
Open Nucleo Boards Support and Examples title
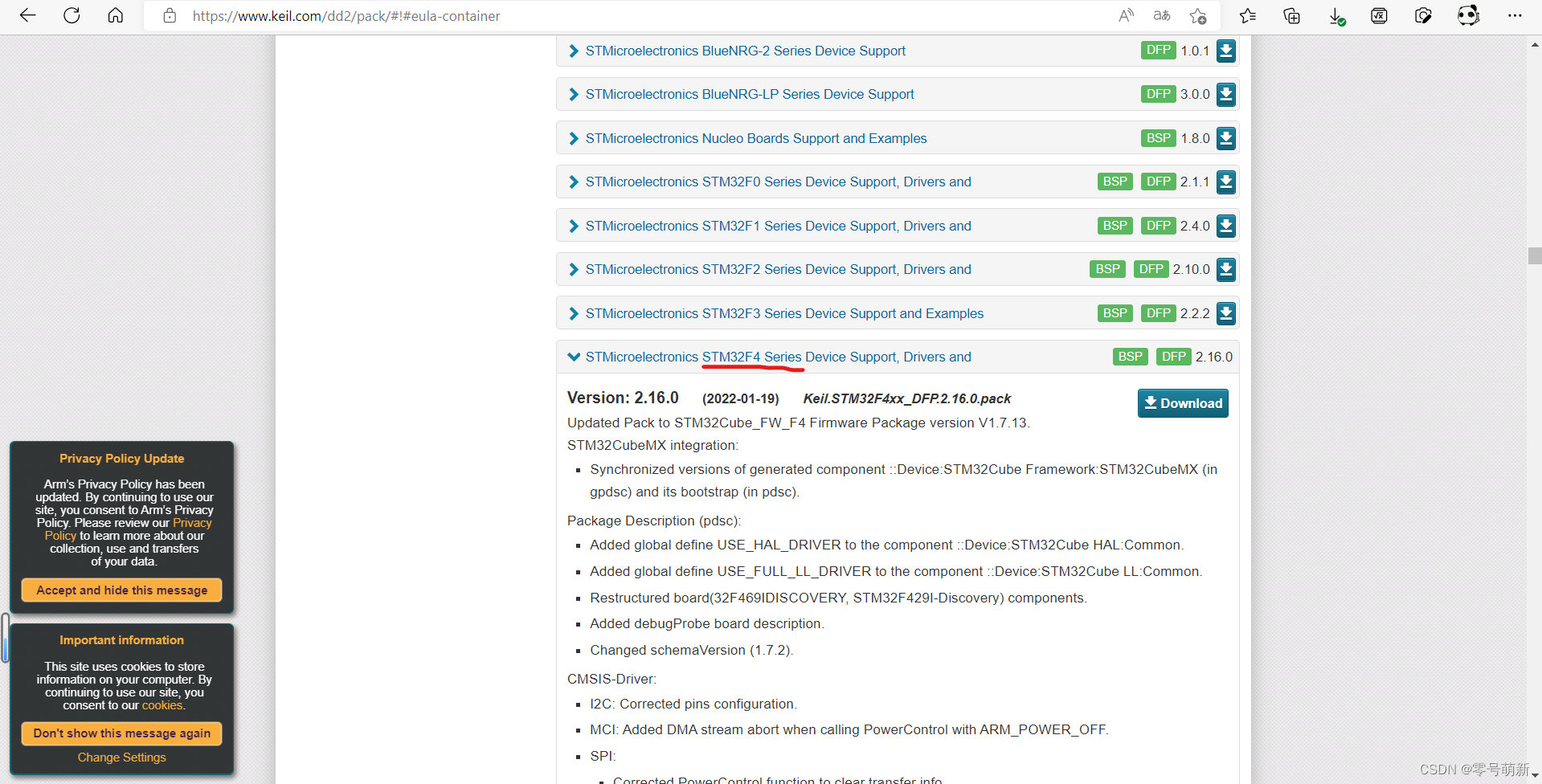coord(756,138)
